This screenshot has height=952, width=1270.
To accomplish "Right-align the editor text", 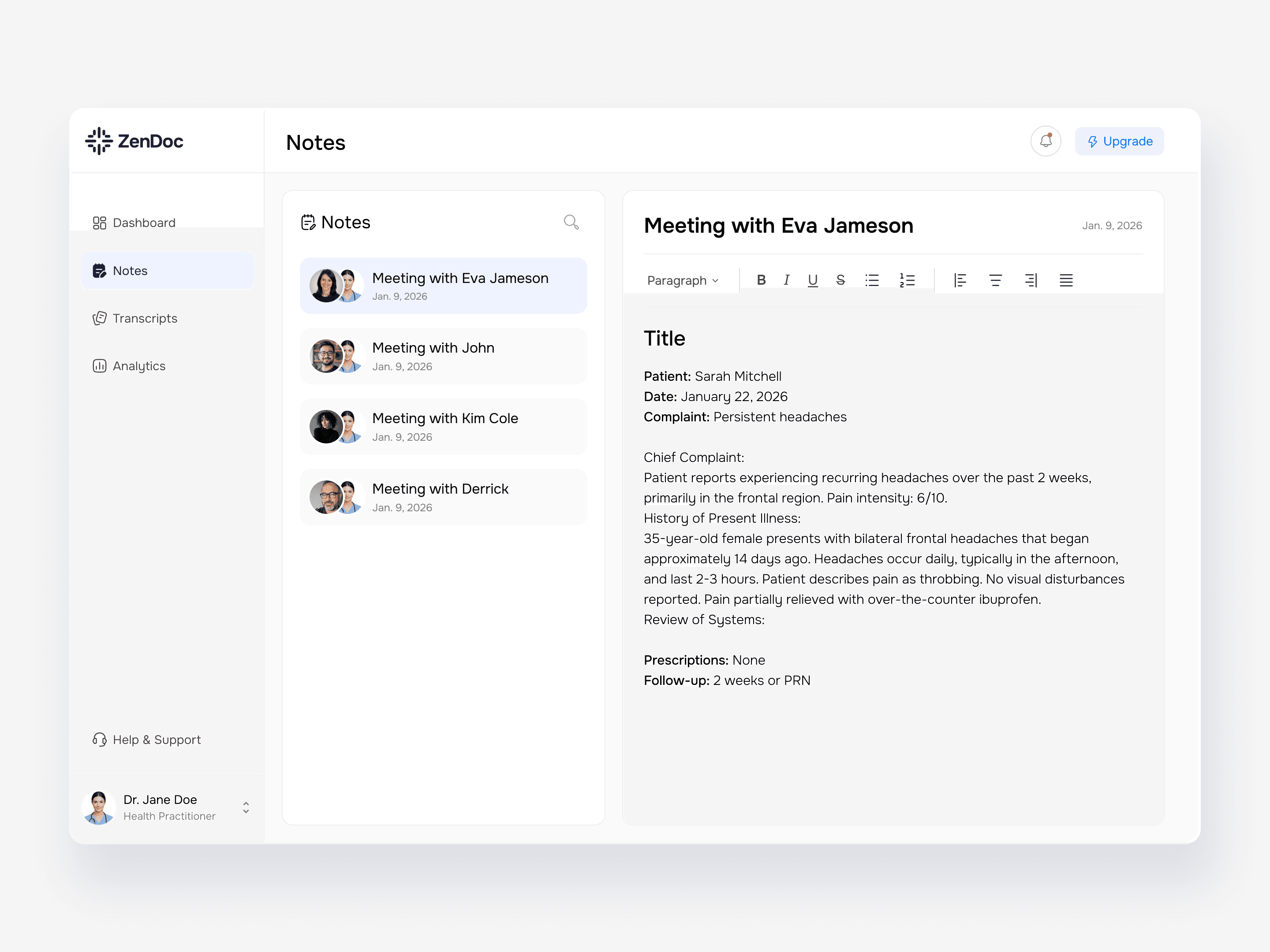I will coord(1031,280).
